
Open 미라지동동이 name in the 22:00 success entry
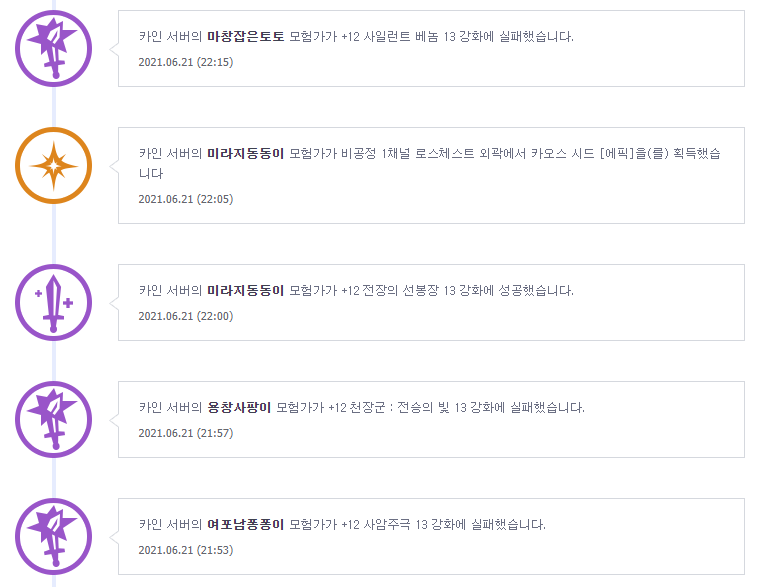coord(246,291)
